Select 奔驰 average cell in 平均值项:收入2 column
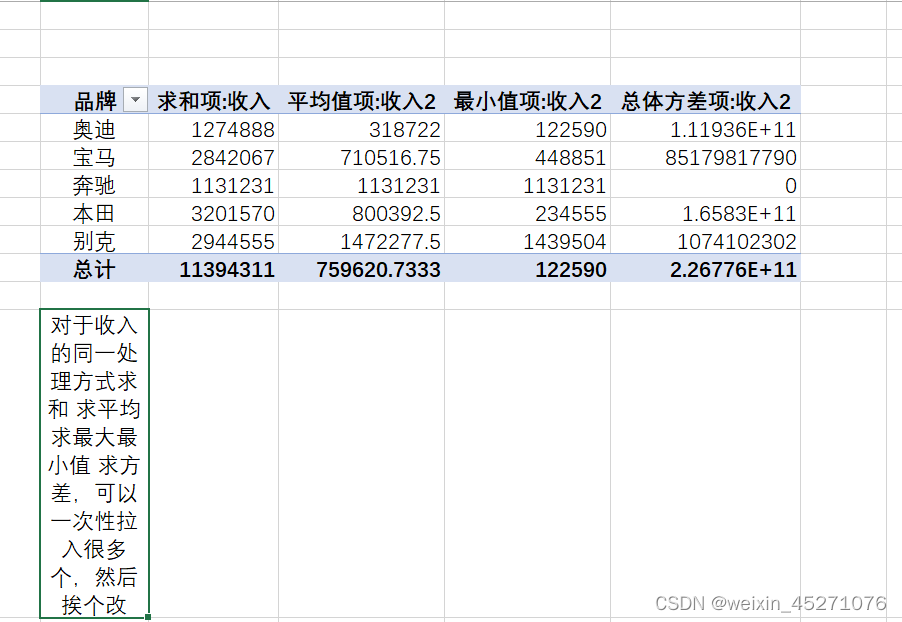 point(361,185)
